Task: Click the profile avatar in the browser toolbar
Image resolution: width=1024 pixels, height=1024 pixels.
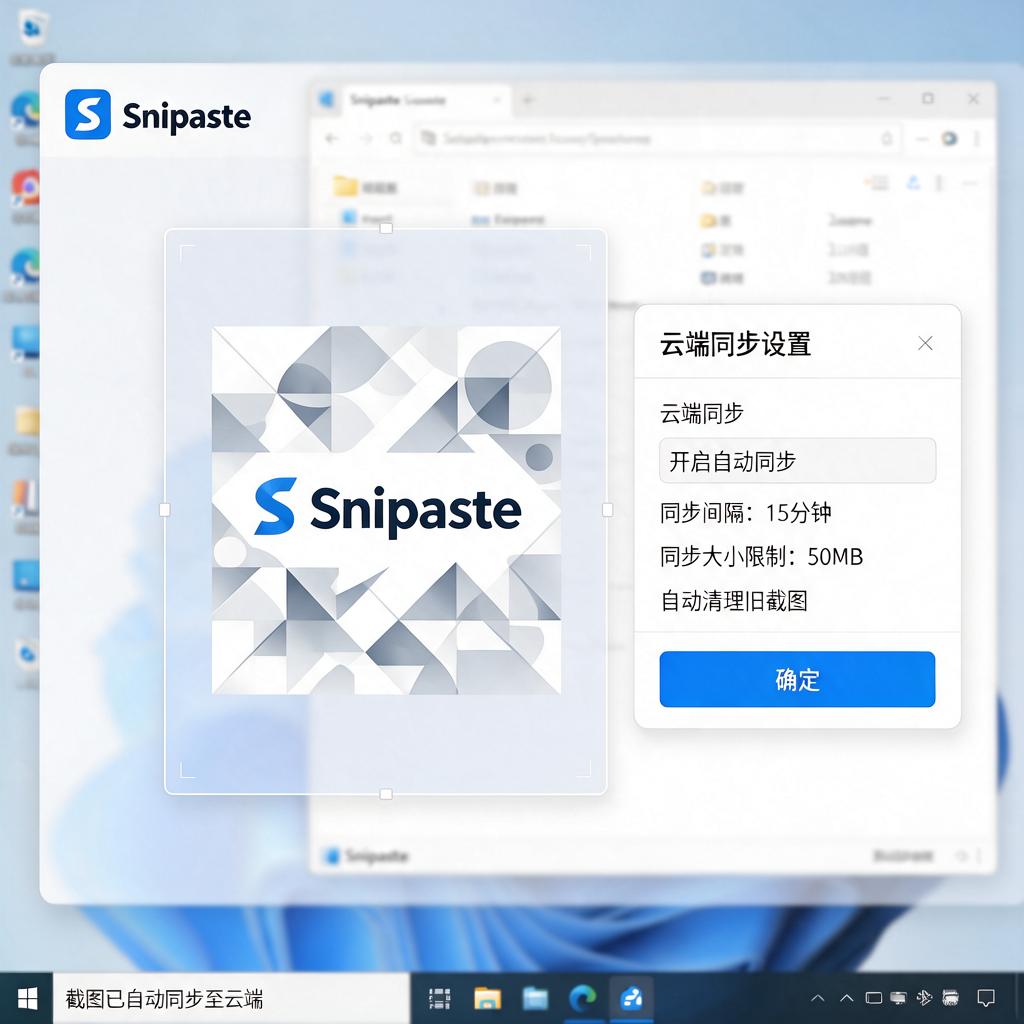Action: pos(949,138)
